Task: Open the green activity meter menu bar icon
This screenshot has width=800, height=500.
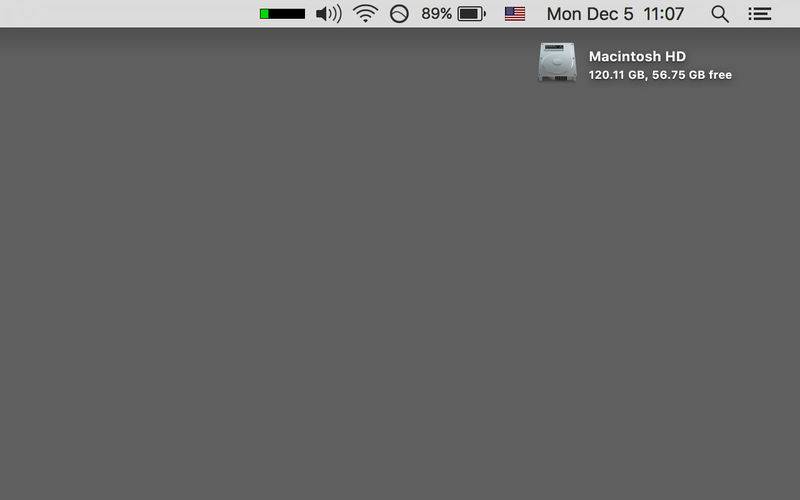Action: (x=282, y=14)
